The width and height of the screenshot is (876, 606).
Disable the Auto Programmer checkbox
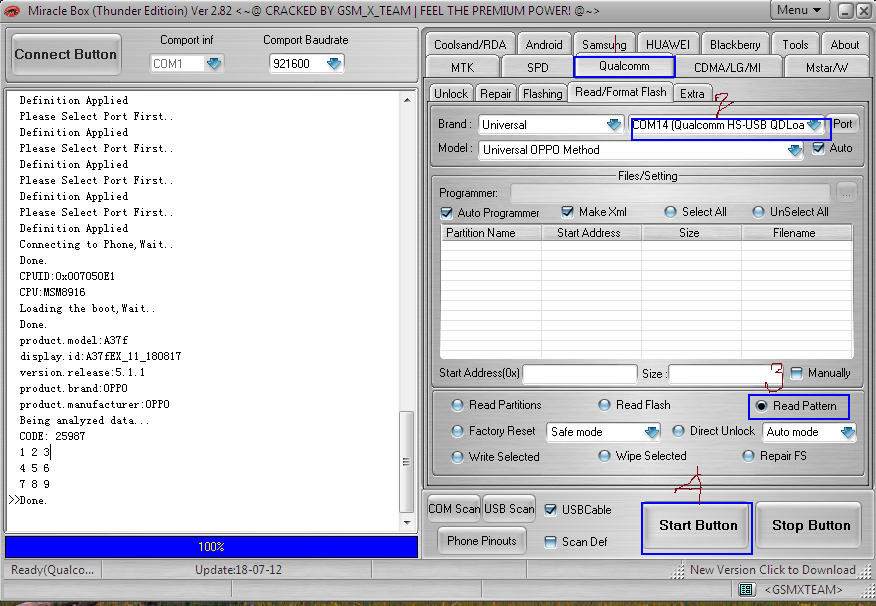(x=446, y=213)
